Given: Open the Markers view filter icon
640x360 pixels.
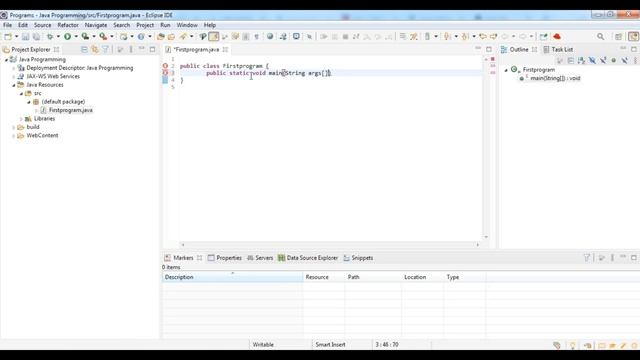Looking at the screenshot, I should coord(587,258).
